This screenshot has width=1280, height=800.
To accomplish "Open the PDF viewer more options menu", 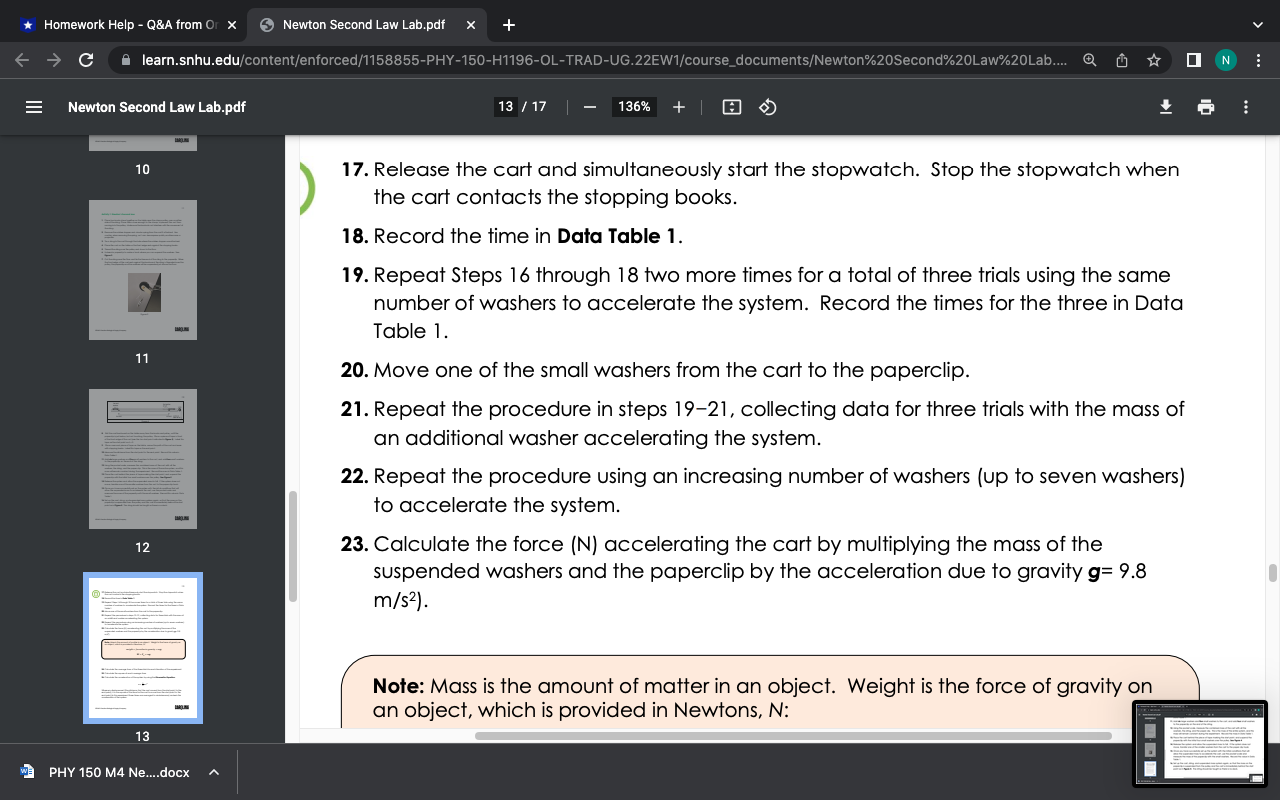I will pos(1245,107).
